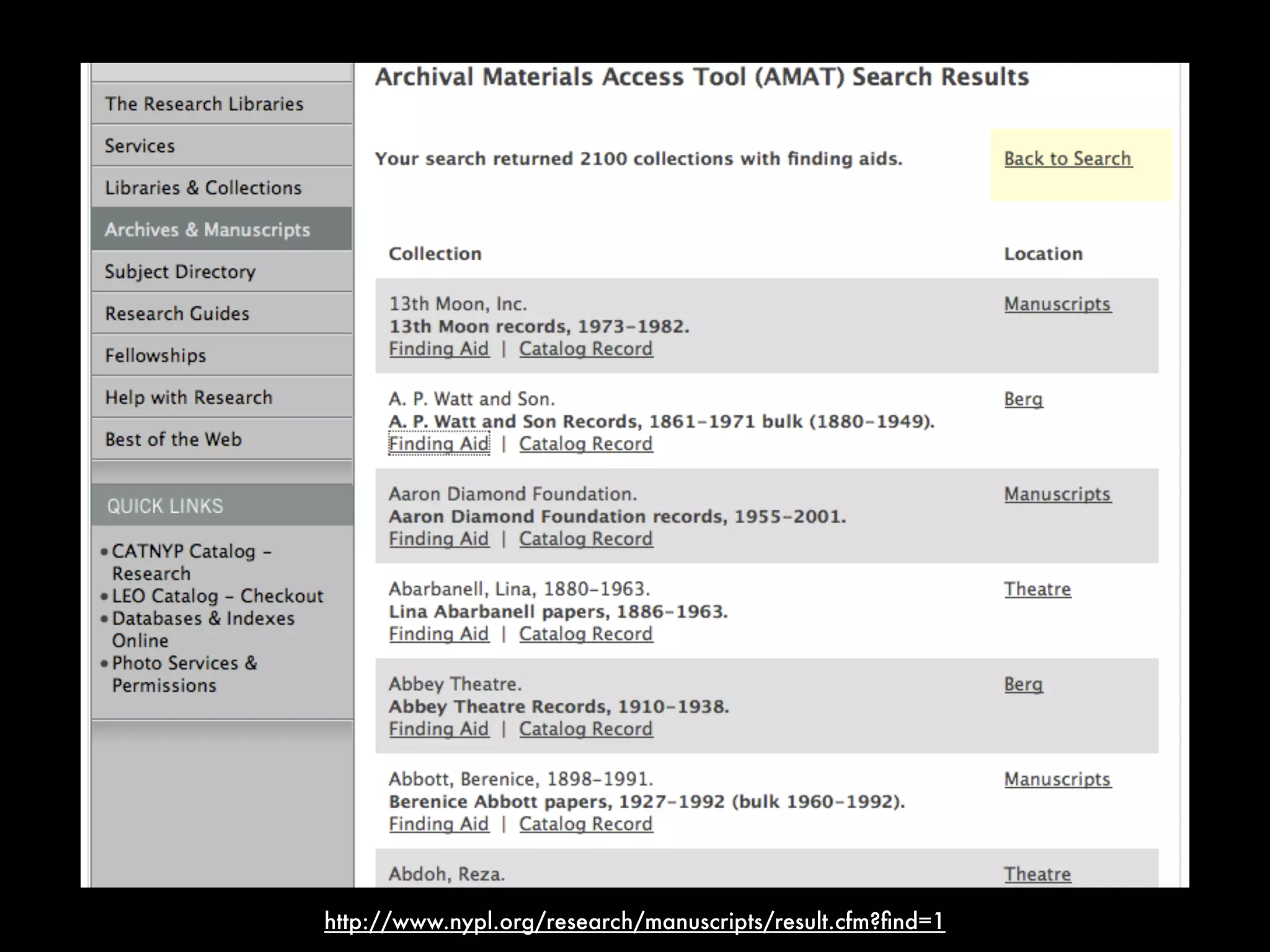Viewport: 1270px width, 952px height.
Task: Click the AMAT Search Results page heading
Action: [x=701, y=77]
